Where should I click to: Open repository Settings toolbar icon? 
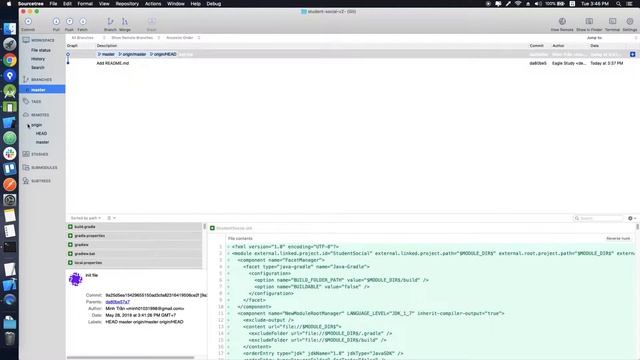coord(630,21)
